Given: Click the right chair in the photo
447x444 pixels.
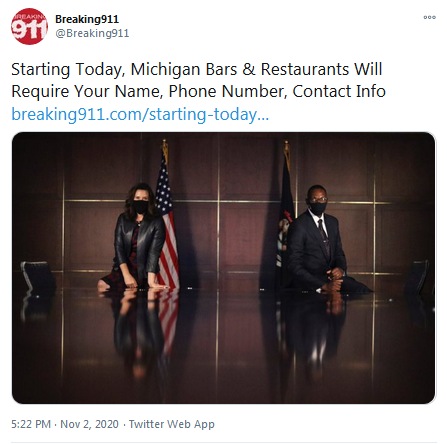Looking at the screenshot, I should pos(417,277).
